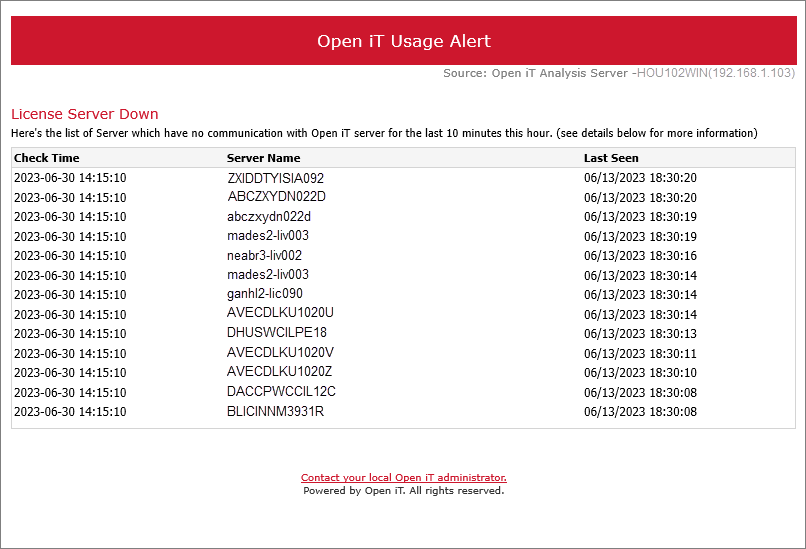
Task: Click Last Seen value 06/13/2023 18:30:13
Action: click(640, 334)
